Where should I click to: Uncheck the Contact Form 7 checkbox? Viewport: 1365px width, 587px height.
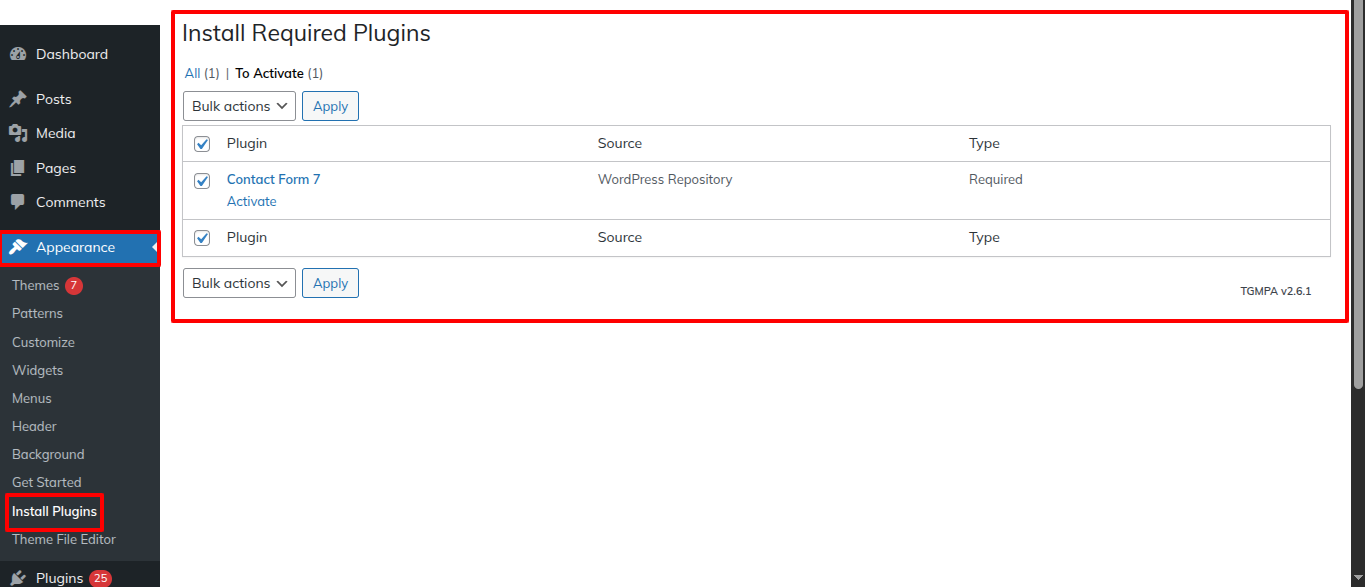point(202,181)
